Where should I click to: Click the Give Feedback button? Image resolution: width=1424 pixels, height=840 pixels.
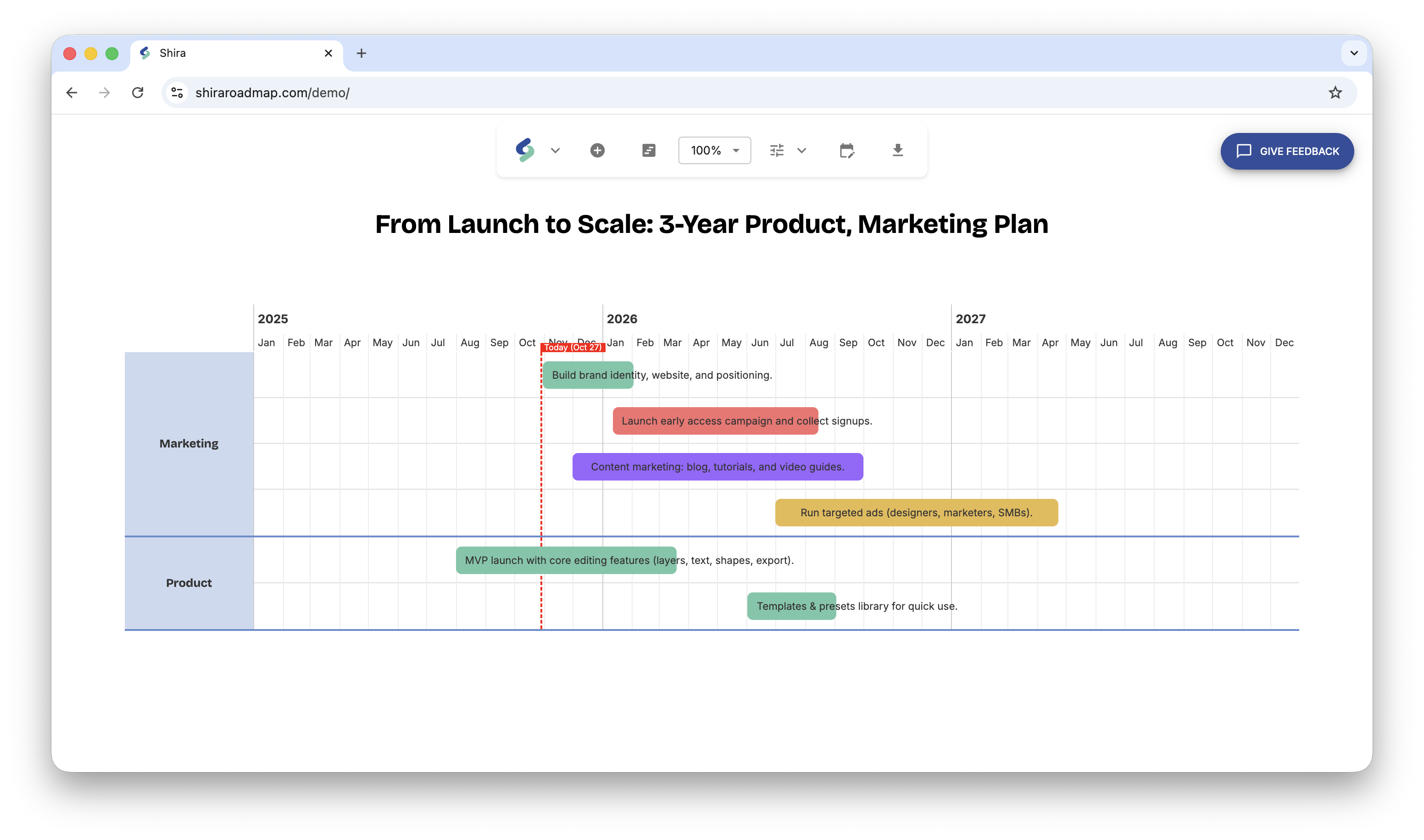pyautogui.click(x=1287, y=151)
